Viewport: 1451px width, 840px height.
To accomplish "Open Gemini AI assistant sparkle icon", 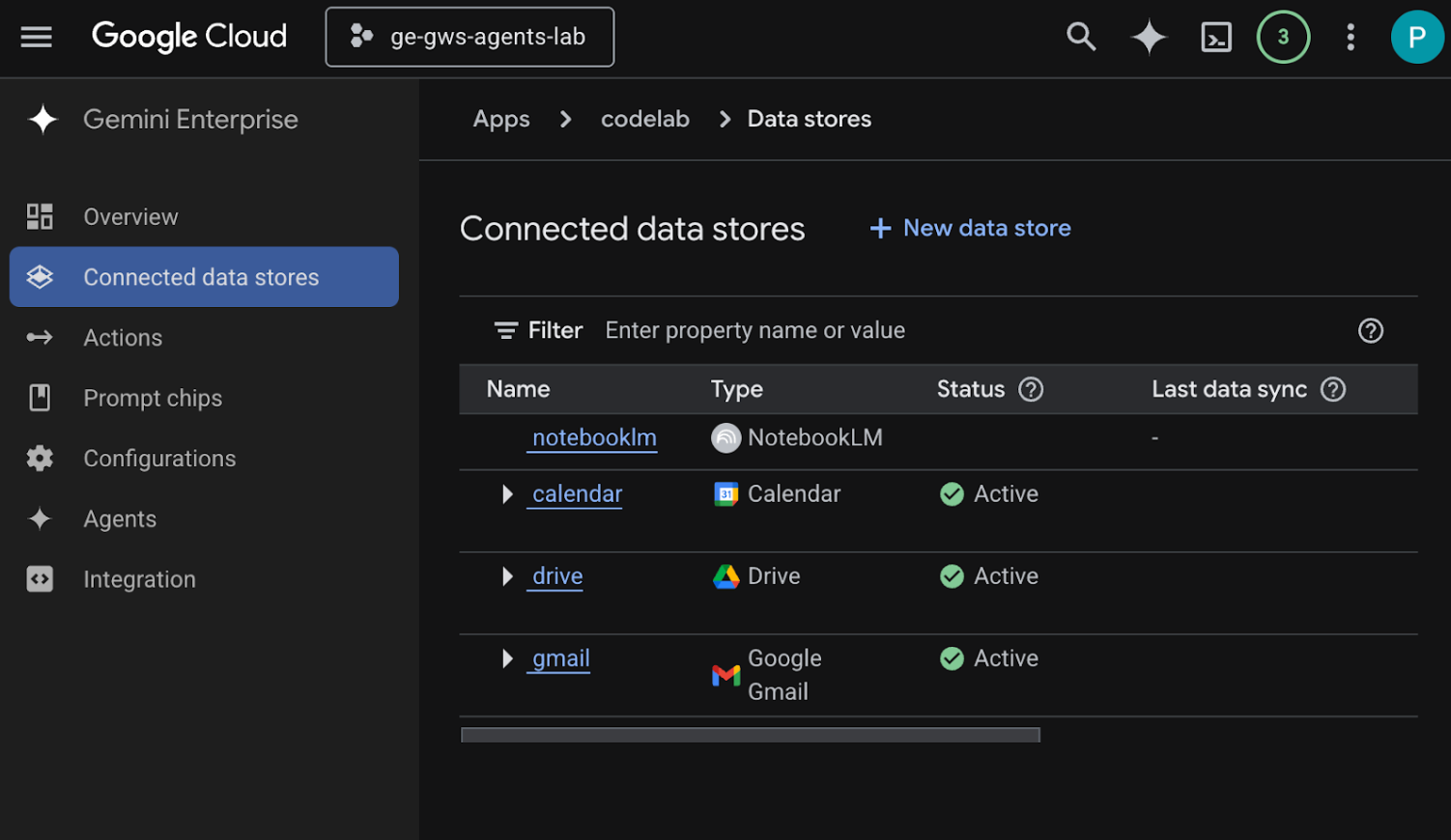I will (1149, 38).
